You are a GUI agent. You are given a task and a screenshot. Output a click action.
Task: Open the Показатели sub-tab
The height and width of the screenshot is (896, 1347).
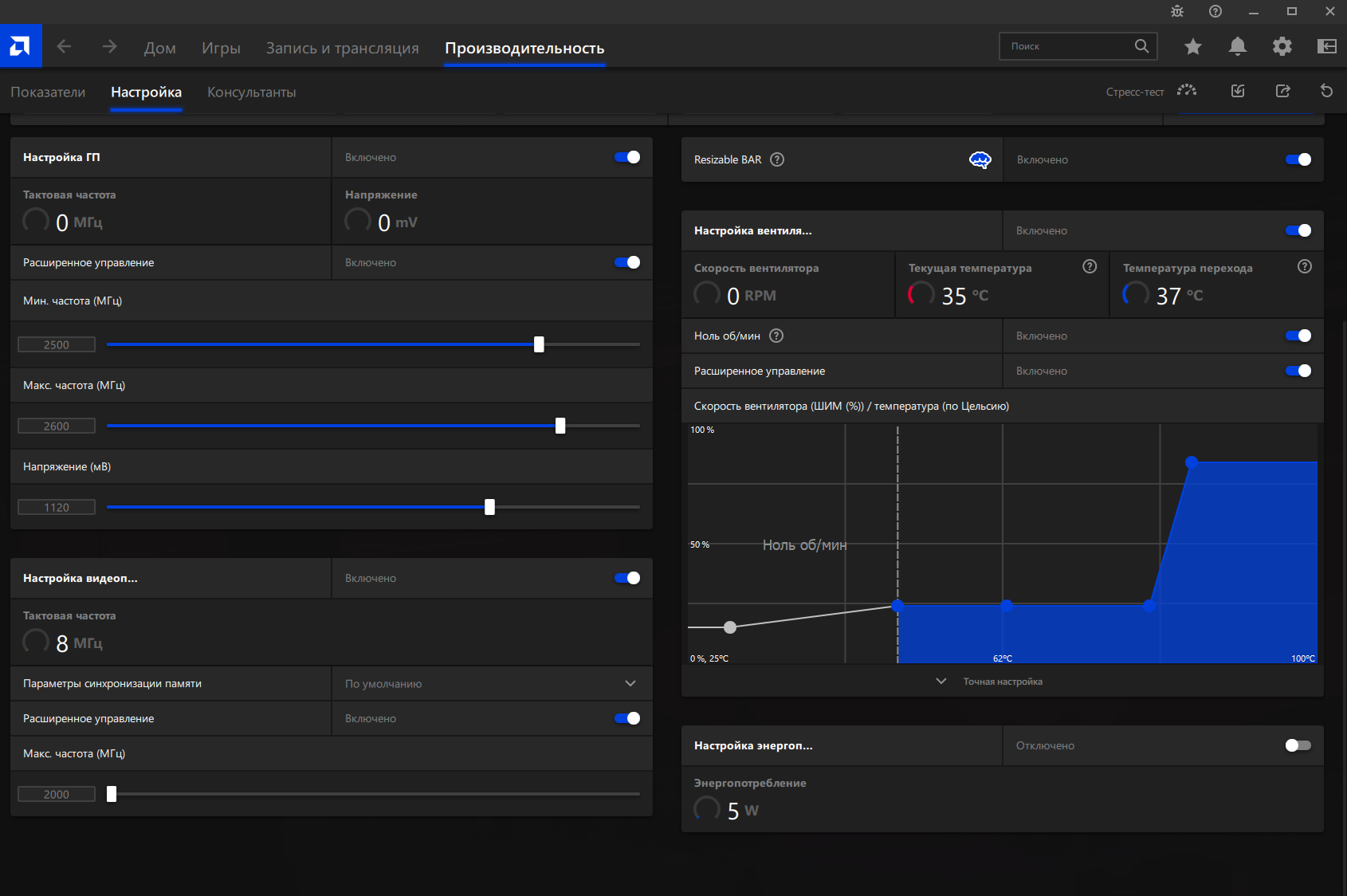48,92
